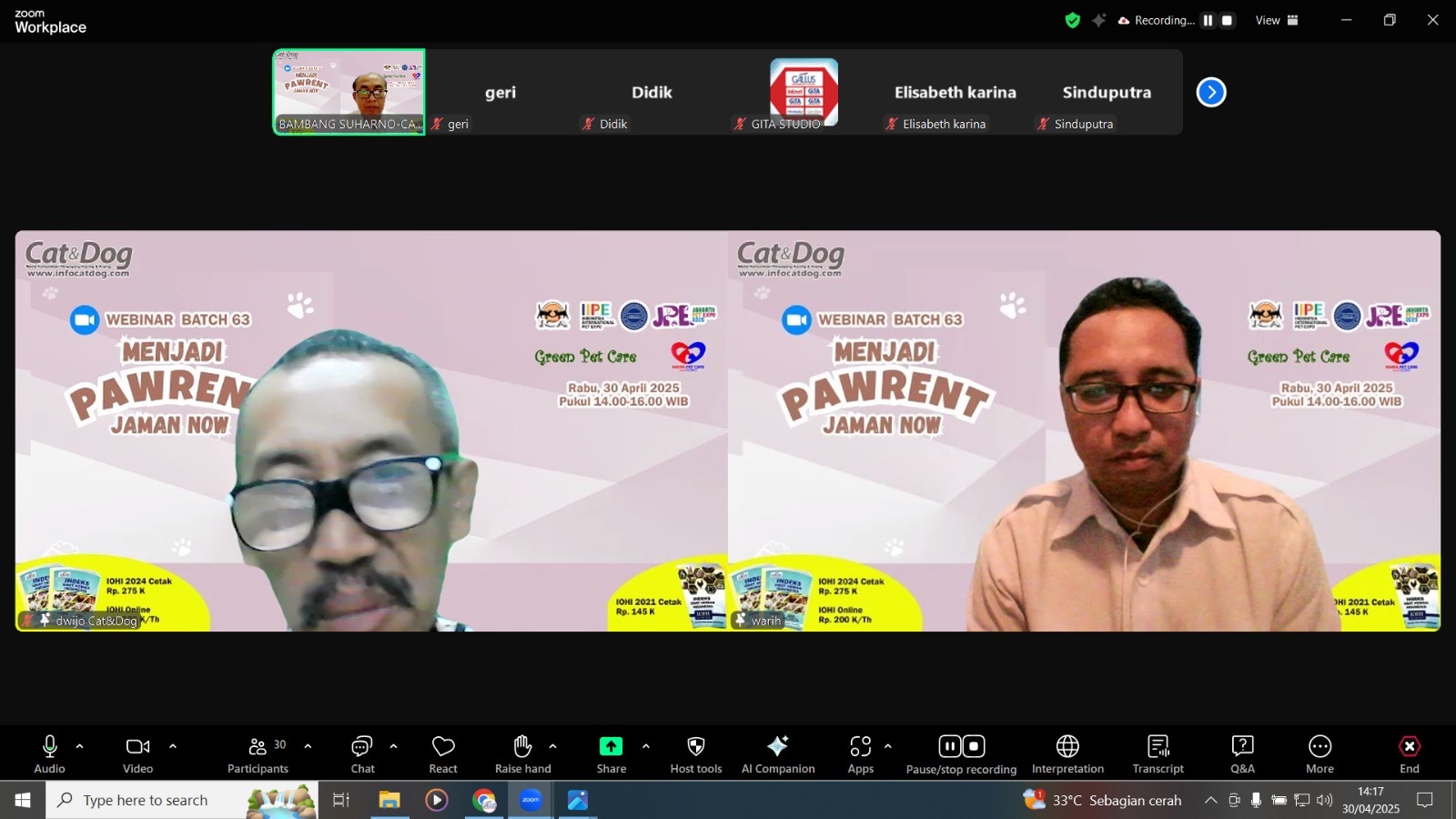Screen dimensions: 1456x819
Task: Click the battery icon in the system tray
Action: point(1279,800)
